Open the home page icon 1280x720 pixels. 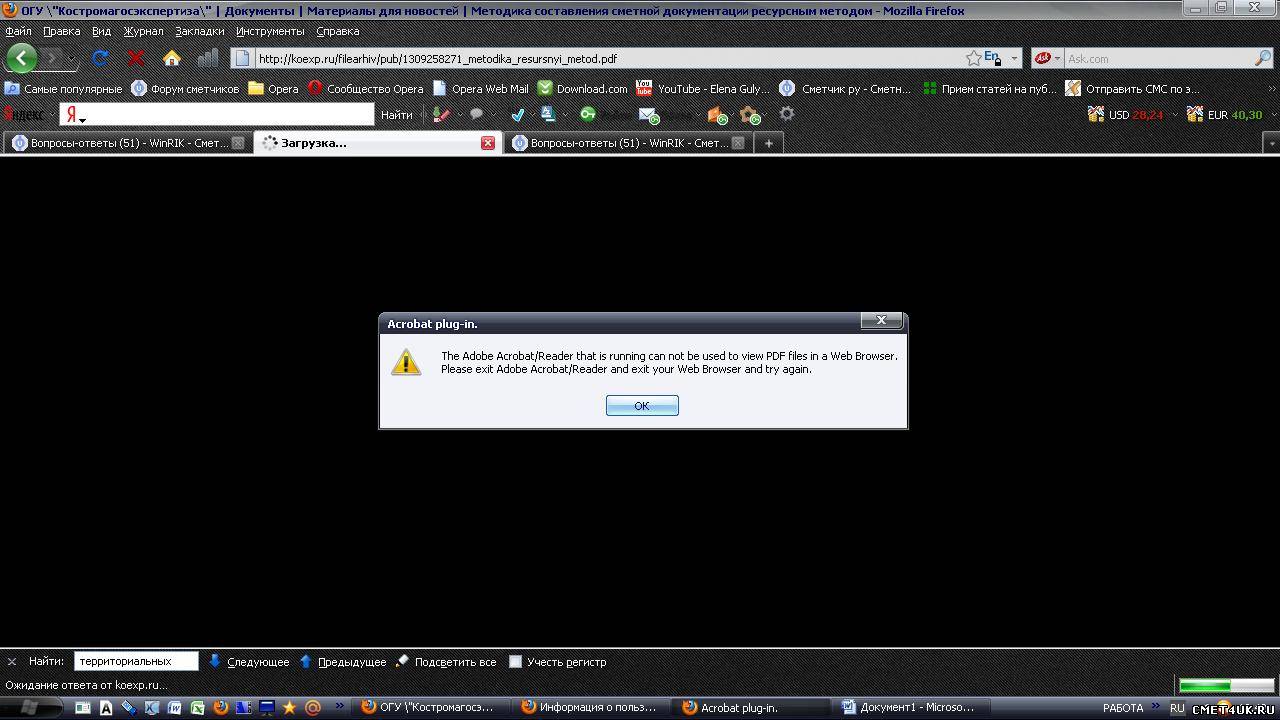pyautogui.click(x=172, y=58)
